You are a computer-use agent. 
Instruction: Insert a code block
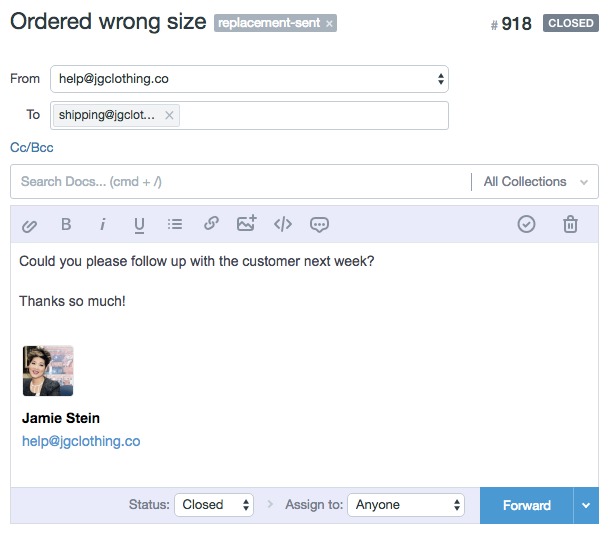283,224
